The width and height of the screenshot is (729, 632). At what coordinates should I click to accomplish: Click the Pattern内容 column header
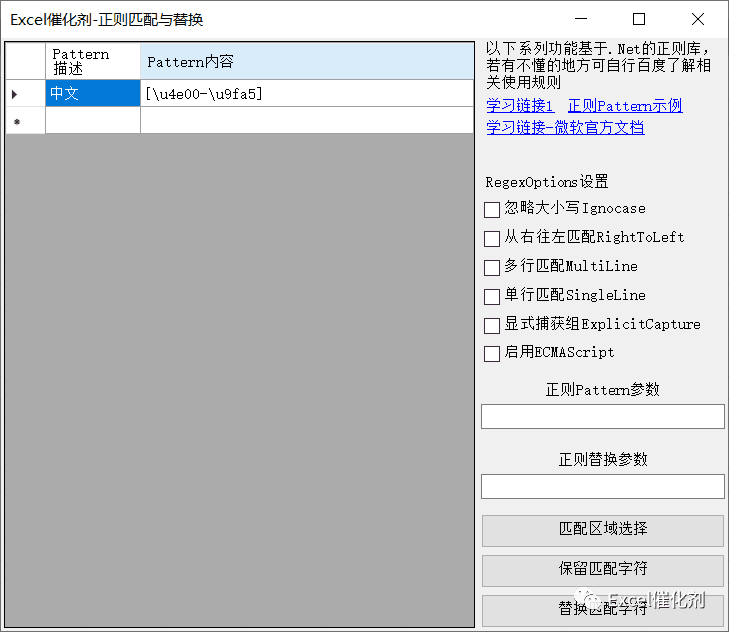(307, 61)
